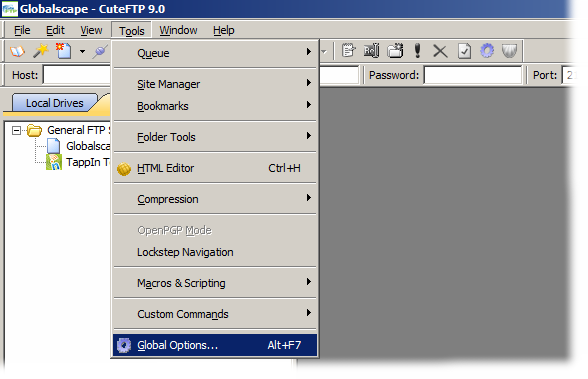This screenshot has height=379, width=588.
Task: Click the CuteFTP title bar app icon
Action: point(10,9)
